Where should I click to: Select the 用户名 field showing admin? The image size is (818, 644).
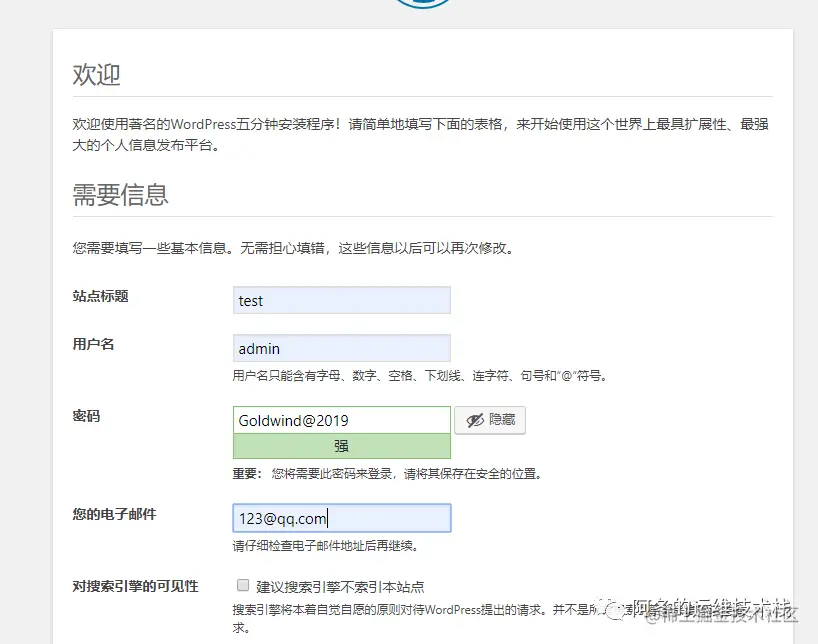pyautogui.click(x=341, y=348)
